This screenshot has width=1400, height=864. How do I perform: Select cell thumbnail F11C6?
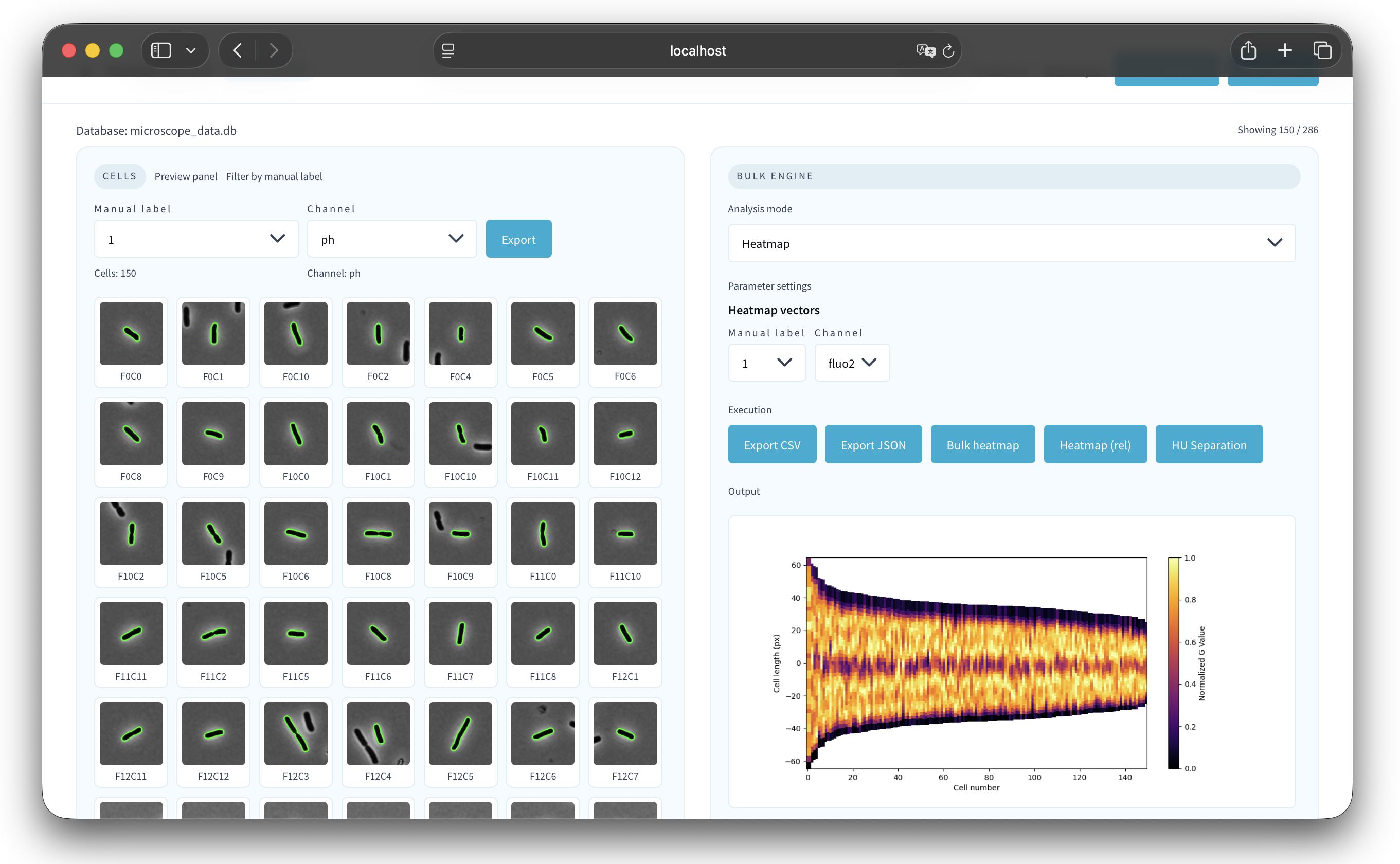(378, 642)
